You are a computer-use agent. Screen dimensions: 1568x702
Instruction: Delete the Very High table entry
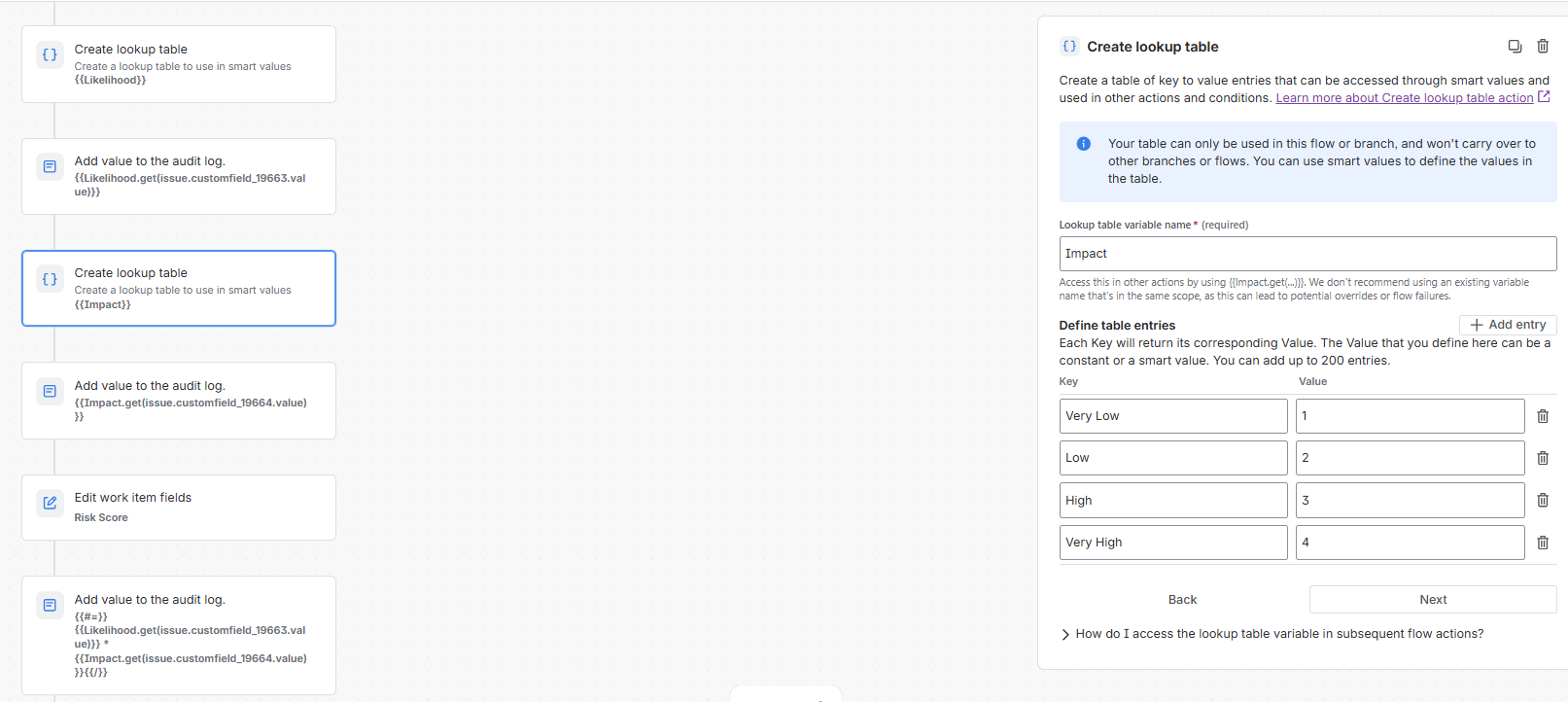1543,543
